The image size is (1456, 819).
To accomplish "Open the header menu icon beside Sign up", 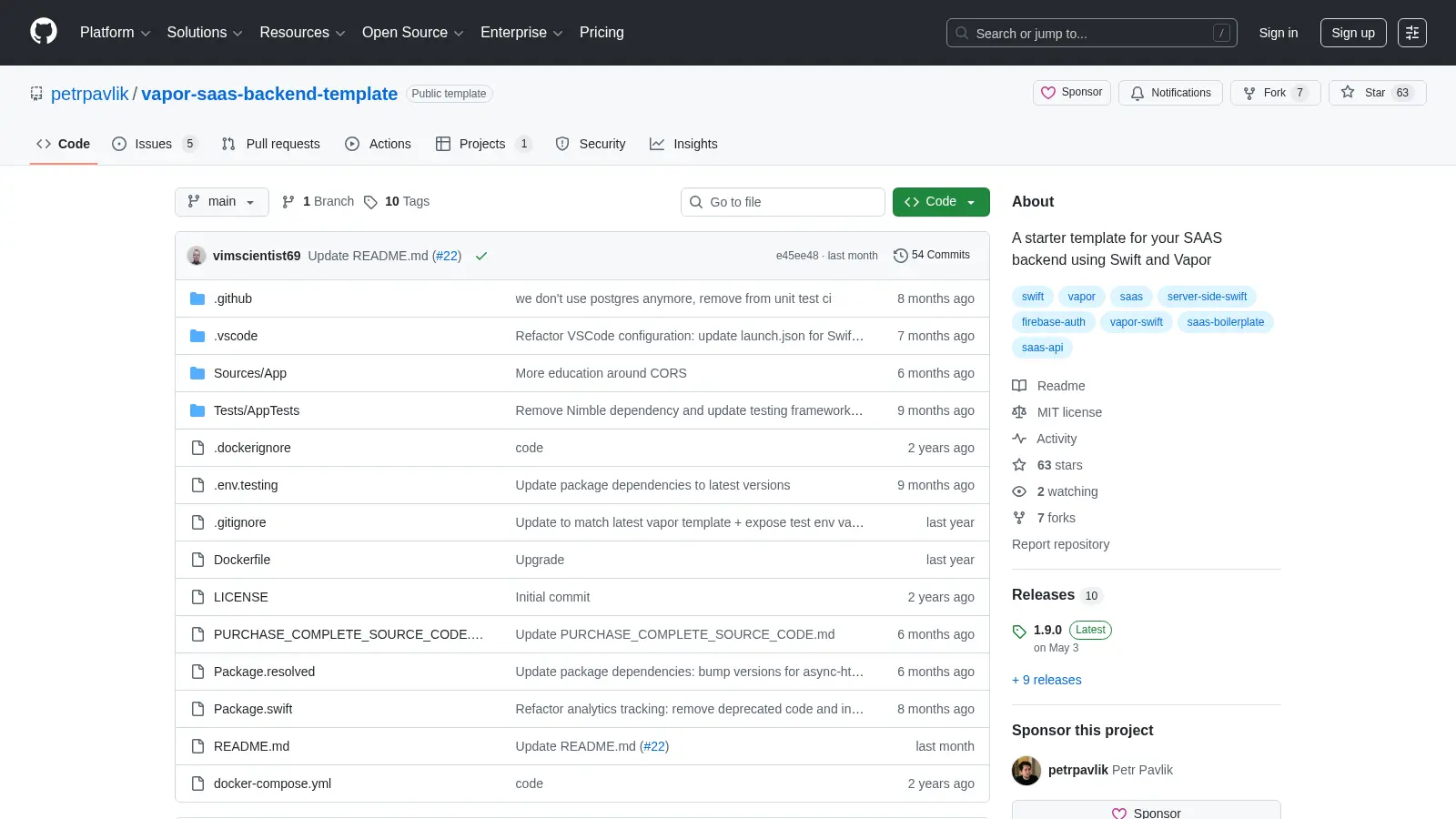I will click(1412, 33).
